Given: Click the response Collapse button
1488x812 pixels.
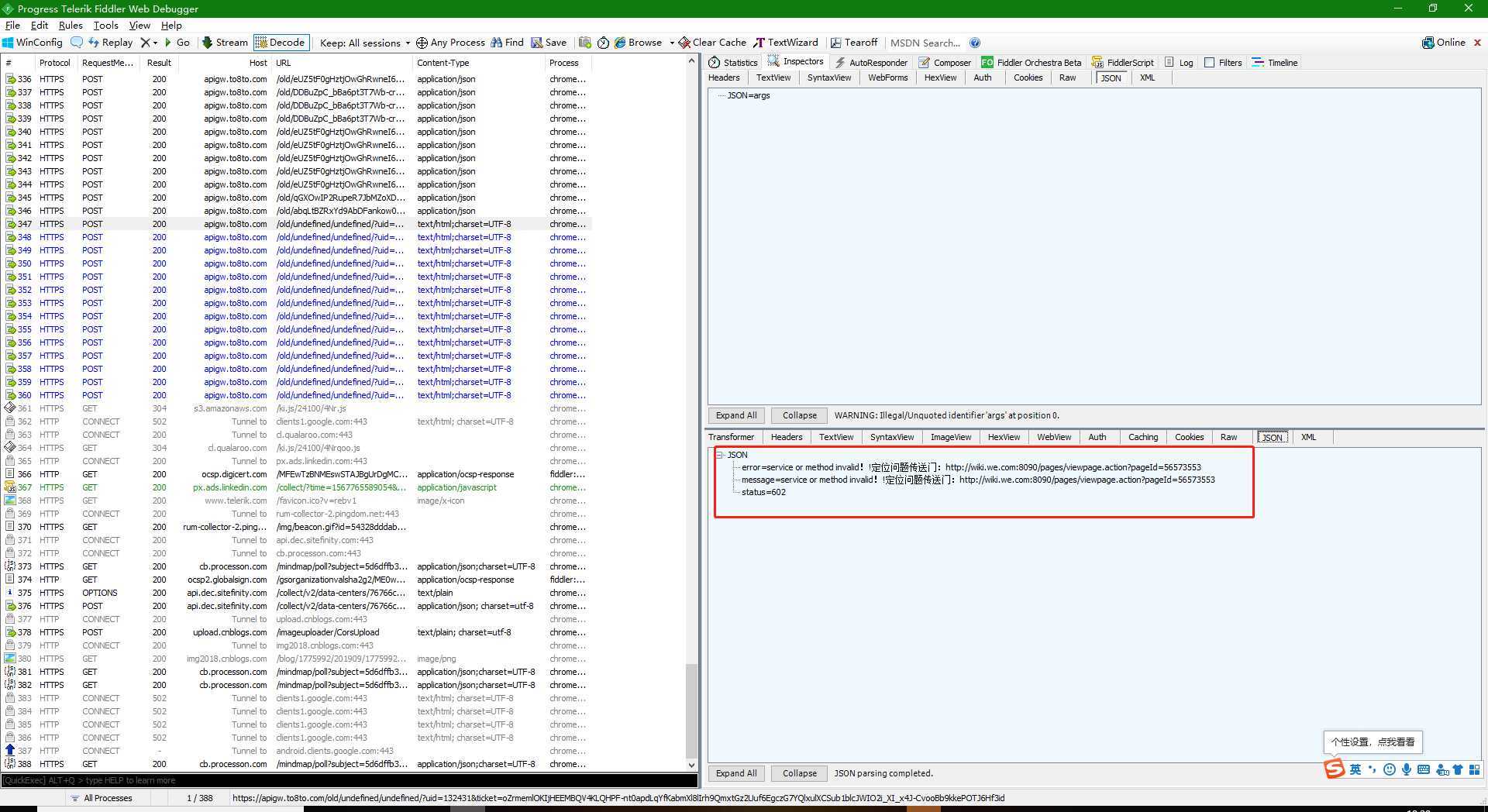Looking at the screenshot, I should 799,773.
